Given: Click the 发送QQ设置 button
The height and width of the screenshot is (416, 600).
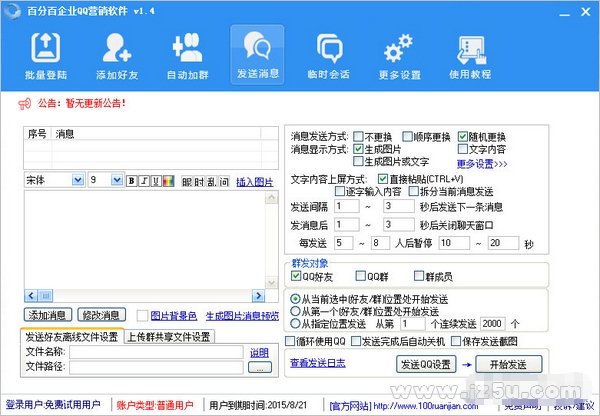Looking at the screenshot, I should pos(426,364).
